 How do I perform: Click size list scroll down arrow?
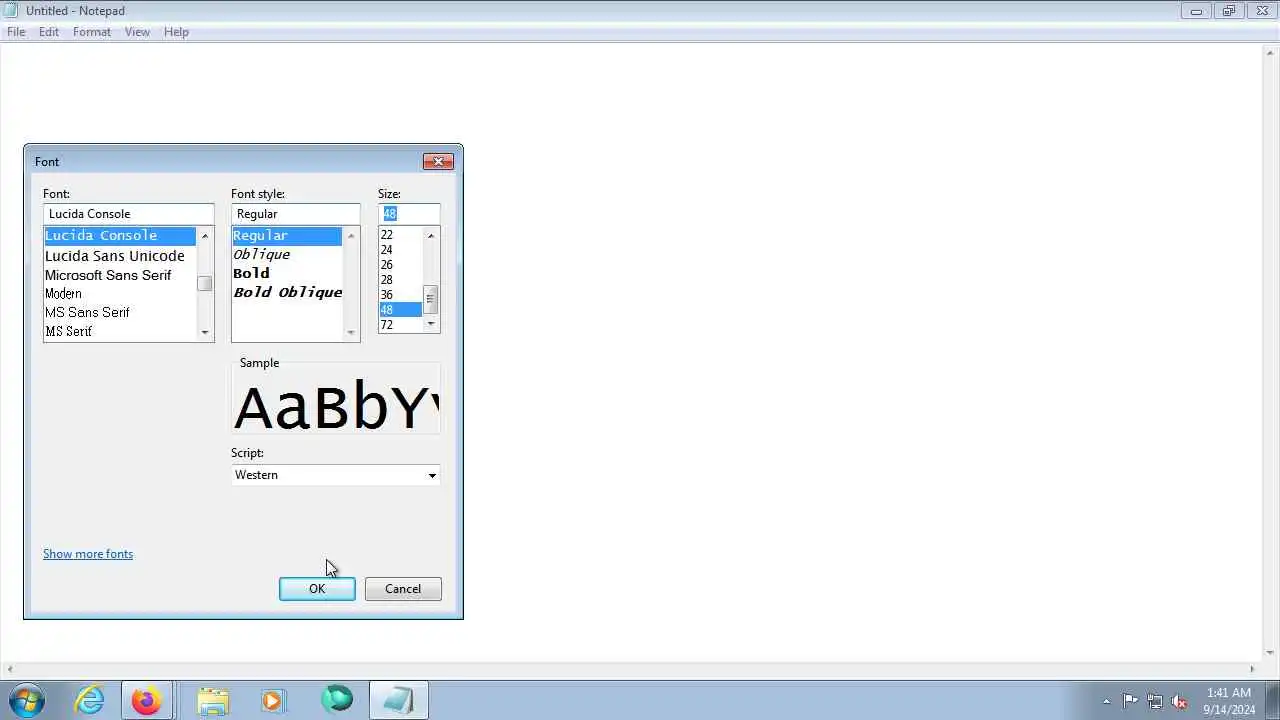coord(431,324)
